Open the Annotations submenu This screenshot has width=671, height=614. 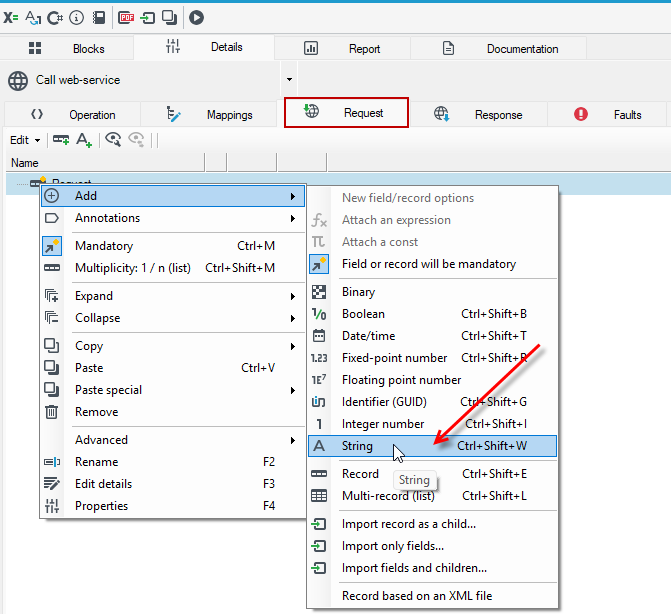tap(173, 218)
